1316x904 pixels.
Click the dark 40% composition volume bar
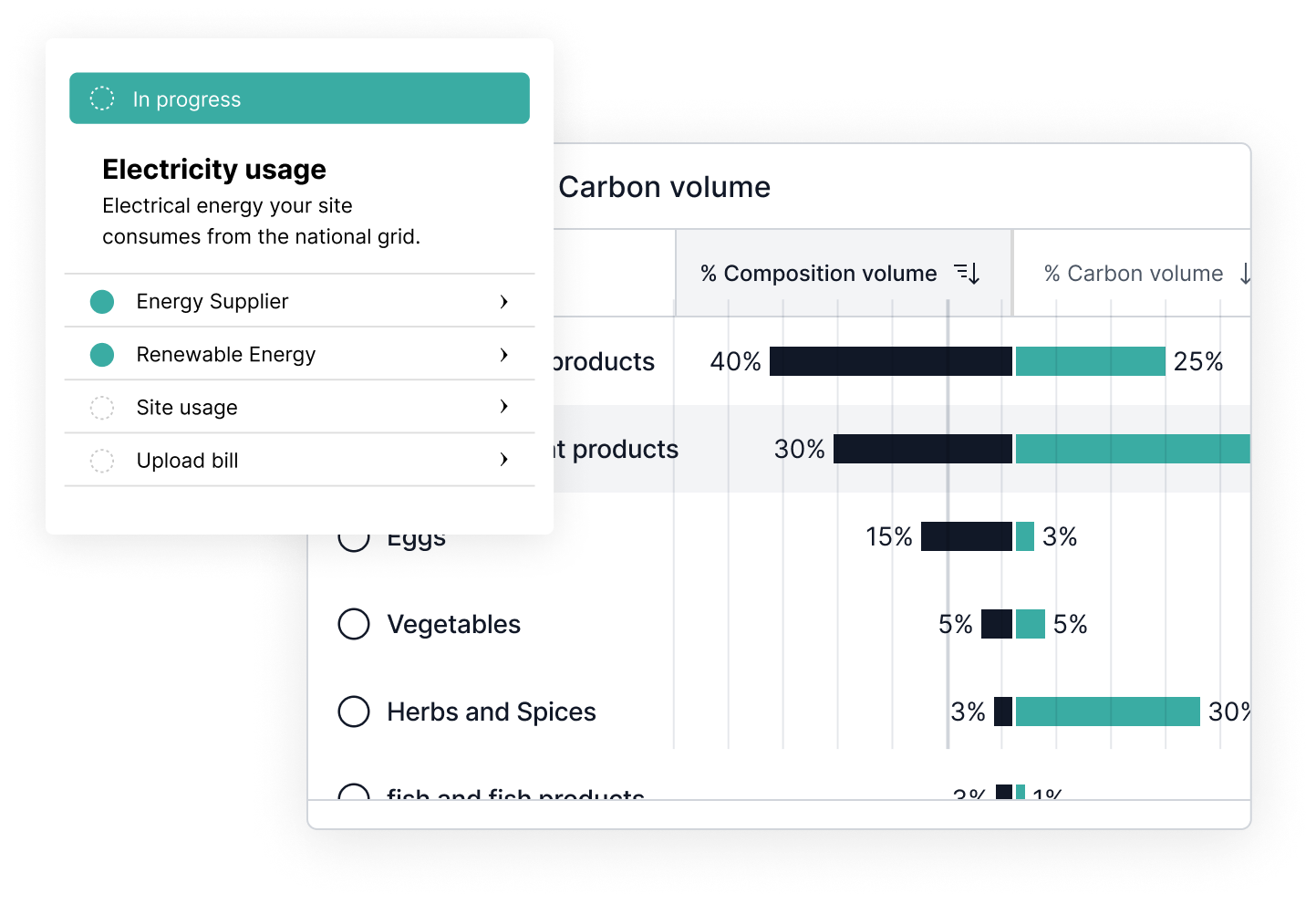click(890, 361)
